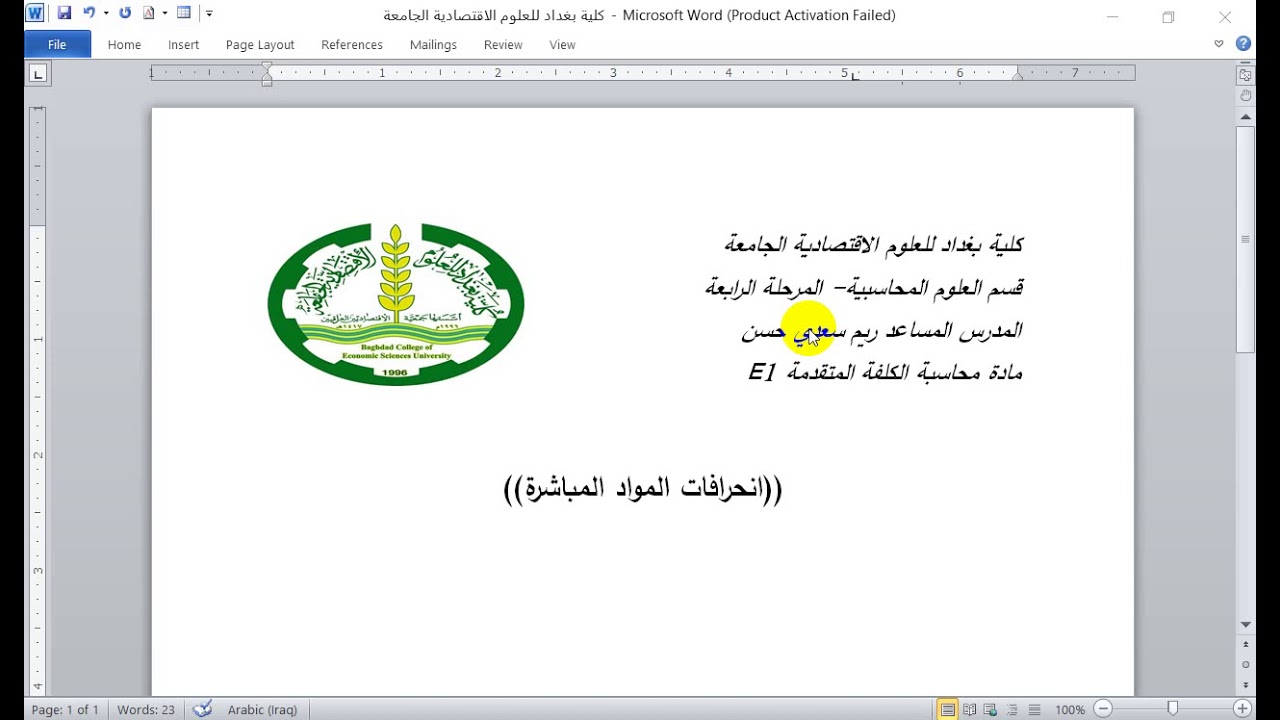Open the Select Browse Object circle button

(x=1245, y=665)
